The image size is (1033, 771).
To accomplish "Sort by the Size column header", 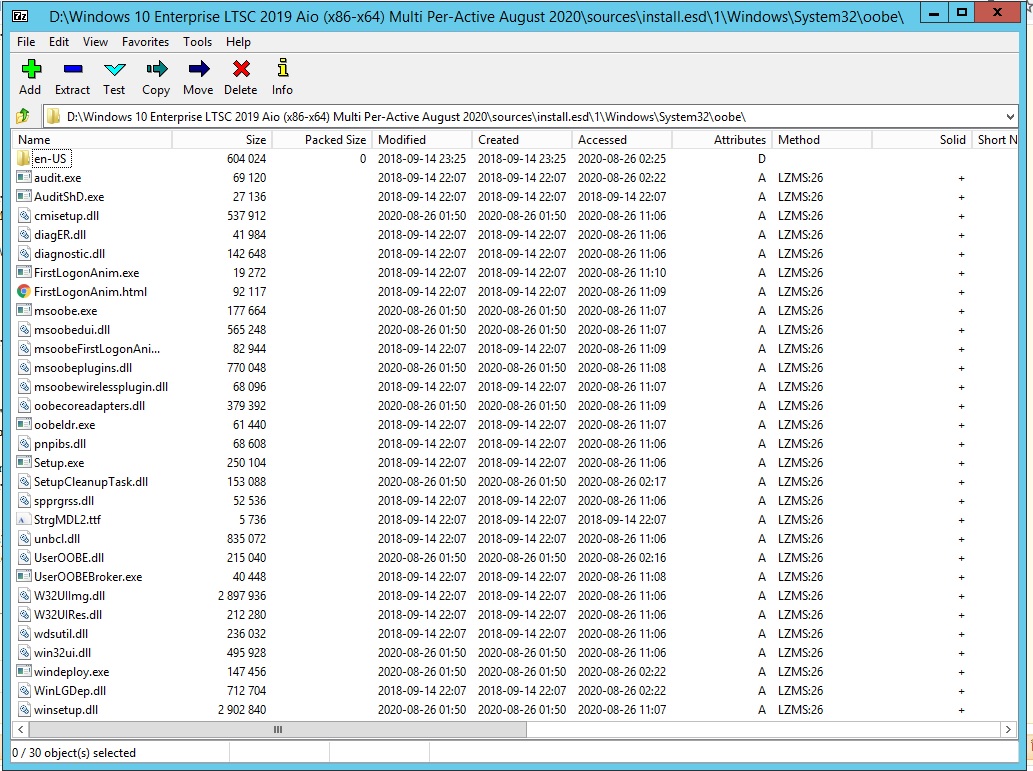I will [222, 140].
